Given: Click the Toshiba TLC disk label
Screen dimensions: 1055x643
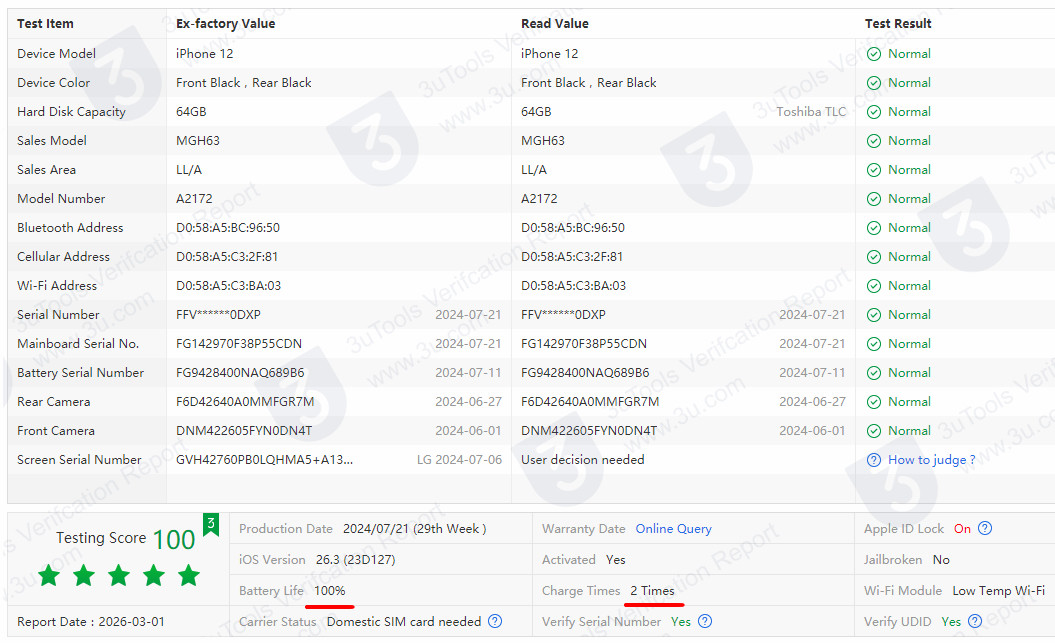Looking at the screenshot, I should [811, 112].
